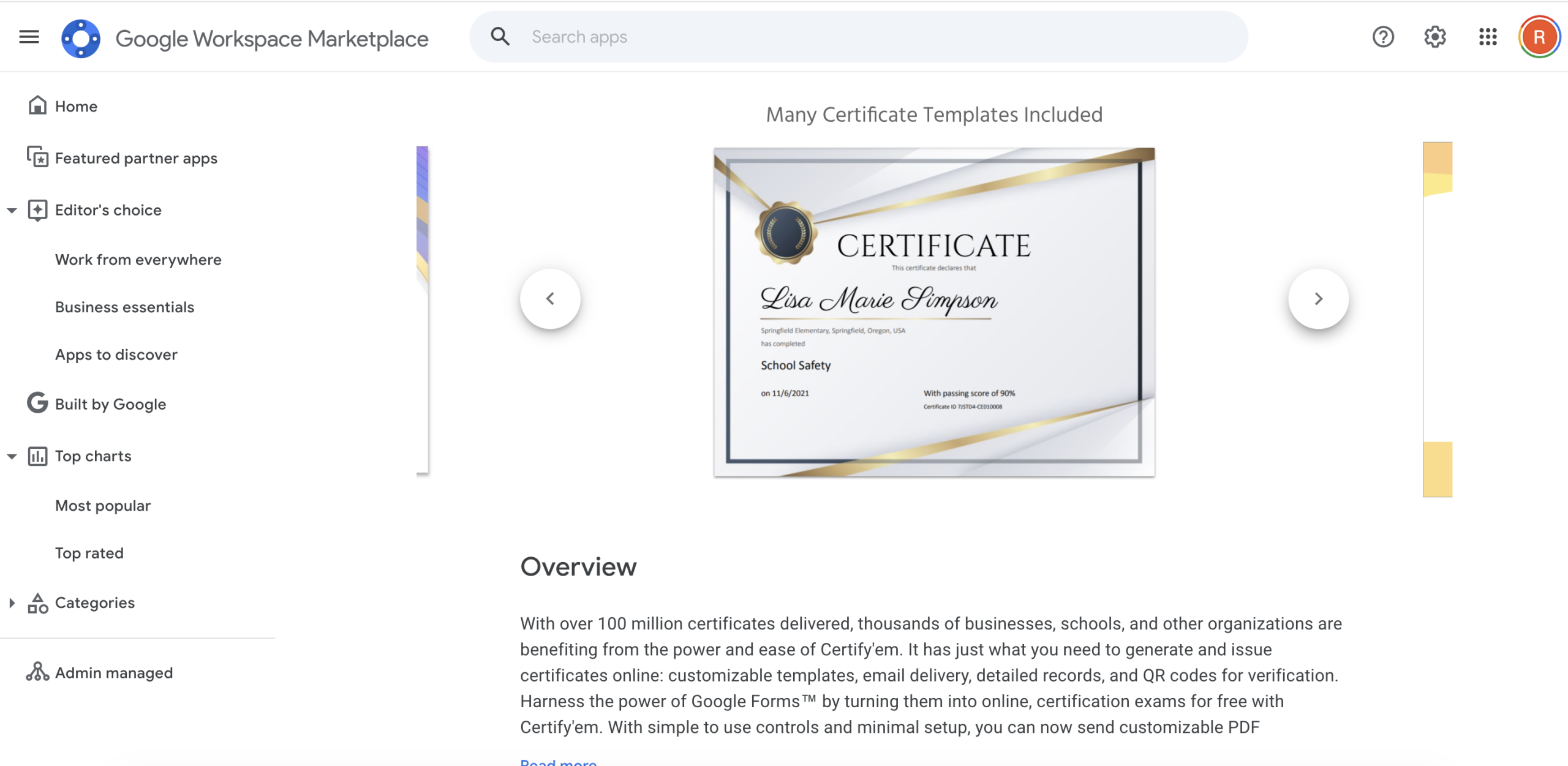Click the Built by Google icon

[x=37, y=404]
